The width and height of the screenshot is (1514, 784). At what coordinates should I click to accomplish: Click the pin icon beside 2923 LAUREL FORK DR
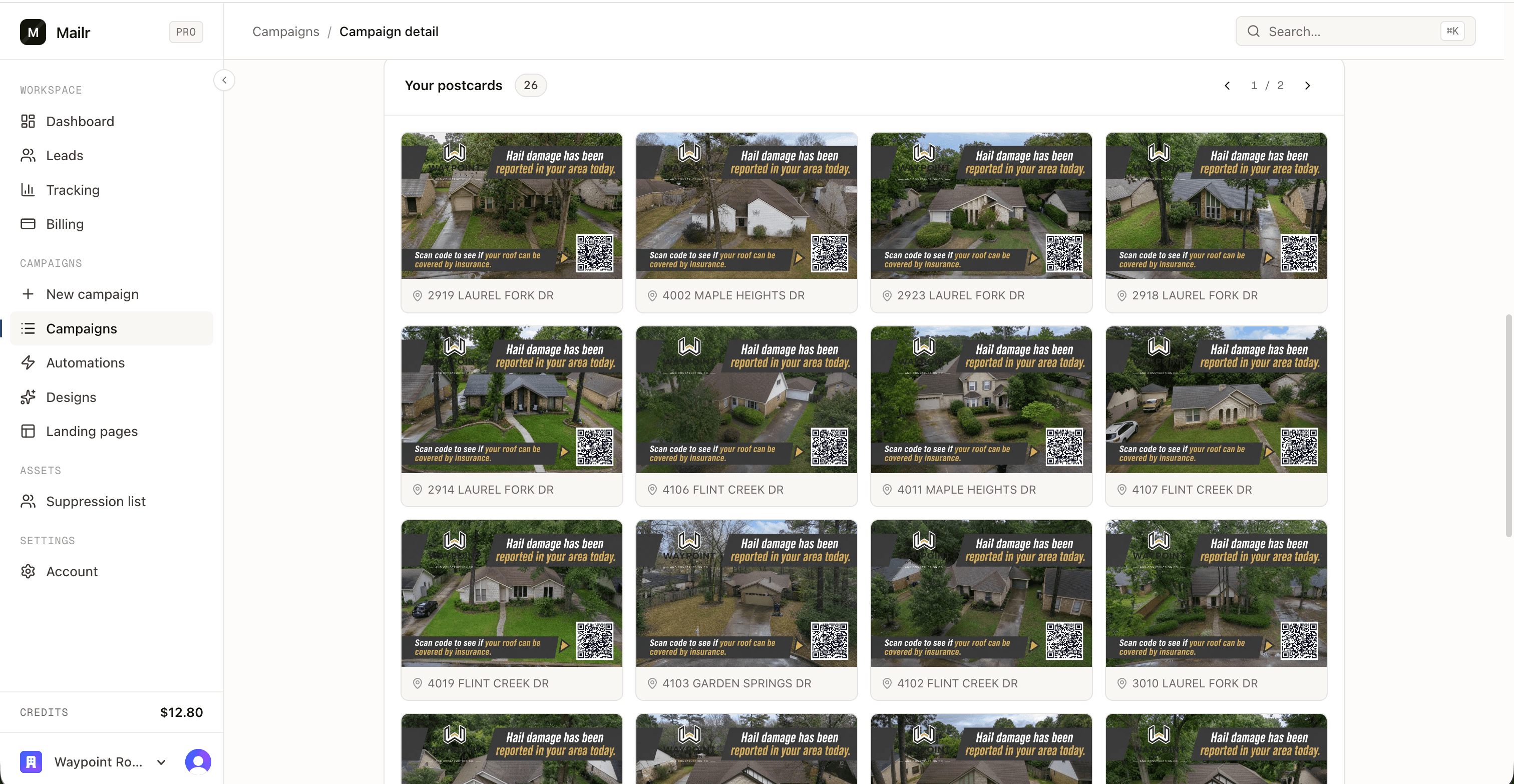887,295
